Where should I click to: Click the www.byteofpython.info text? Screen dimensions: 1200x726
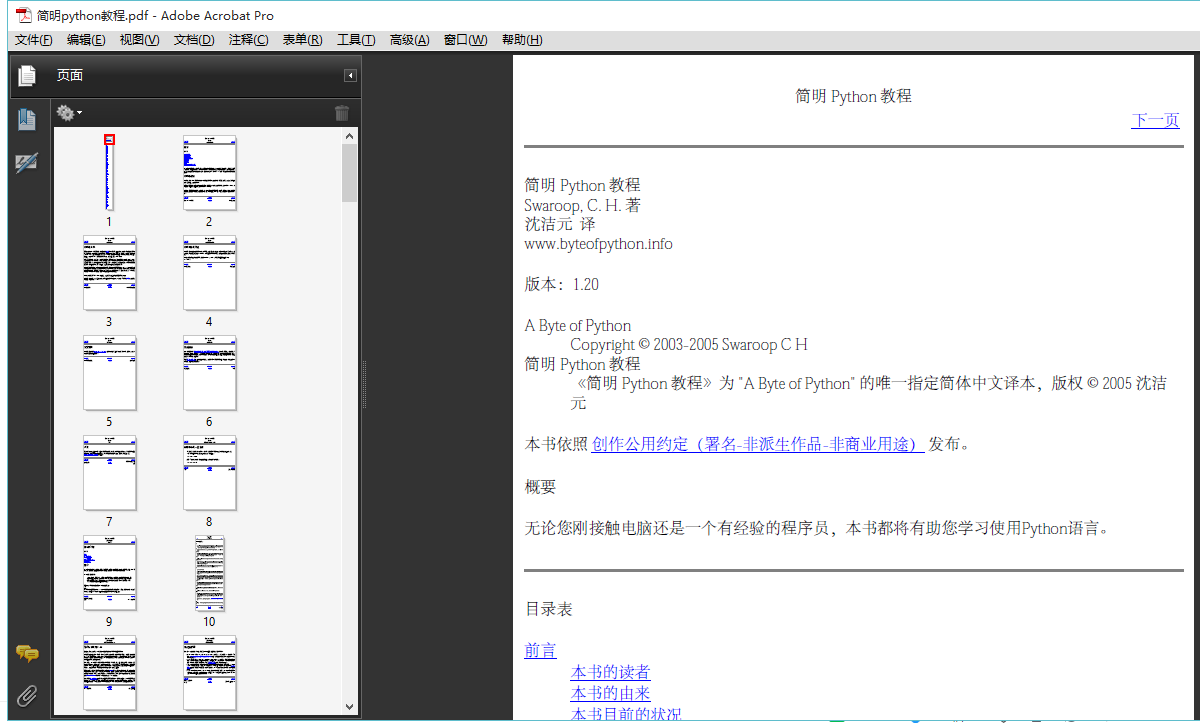click(598, 244)
